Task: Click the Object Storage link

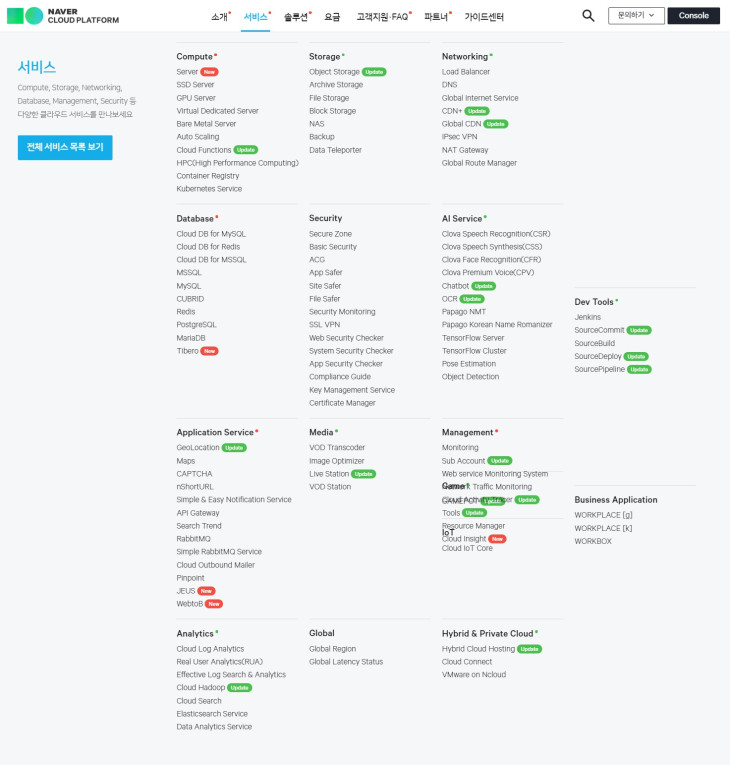Action: 334,72
